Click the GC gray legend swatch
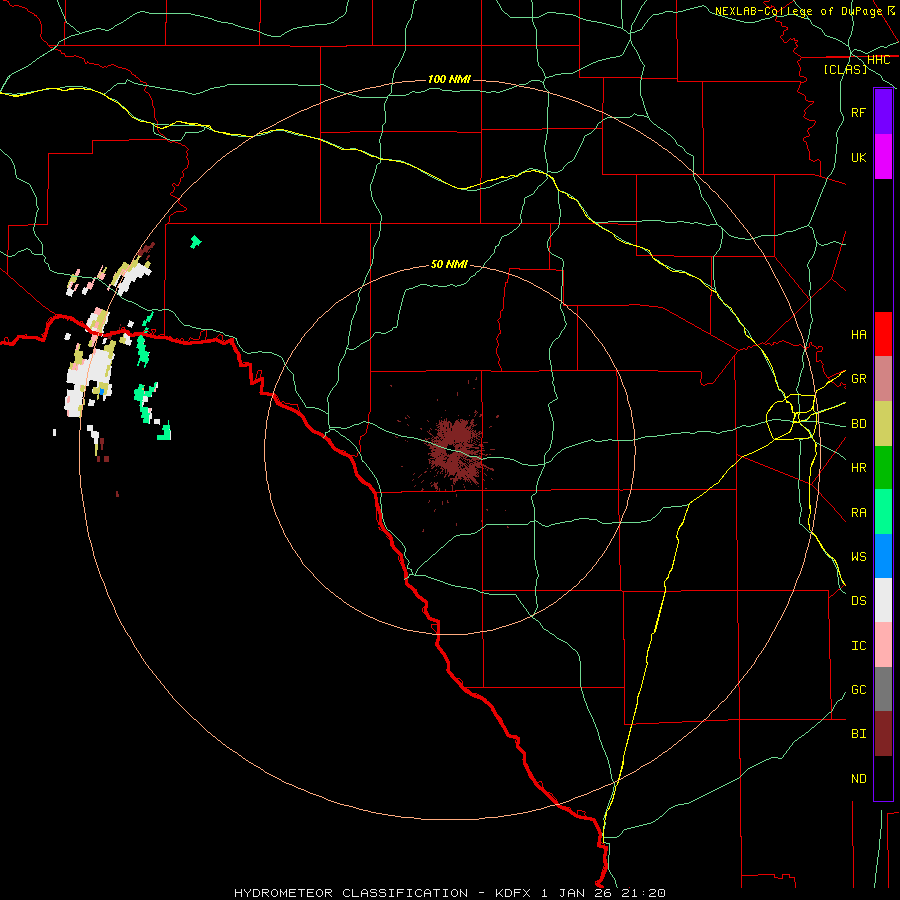900x900 pixels. coord(883,689)
